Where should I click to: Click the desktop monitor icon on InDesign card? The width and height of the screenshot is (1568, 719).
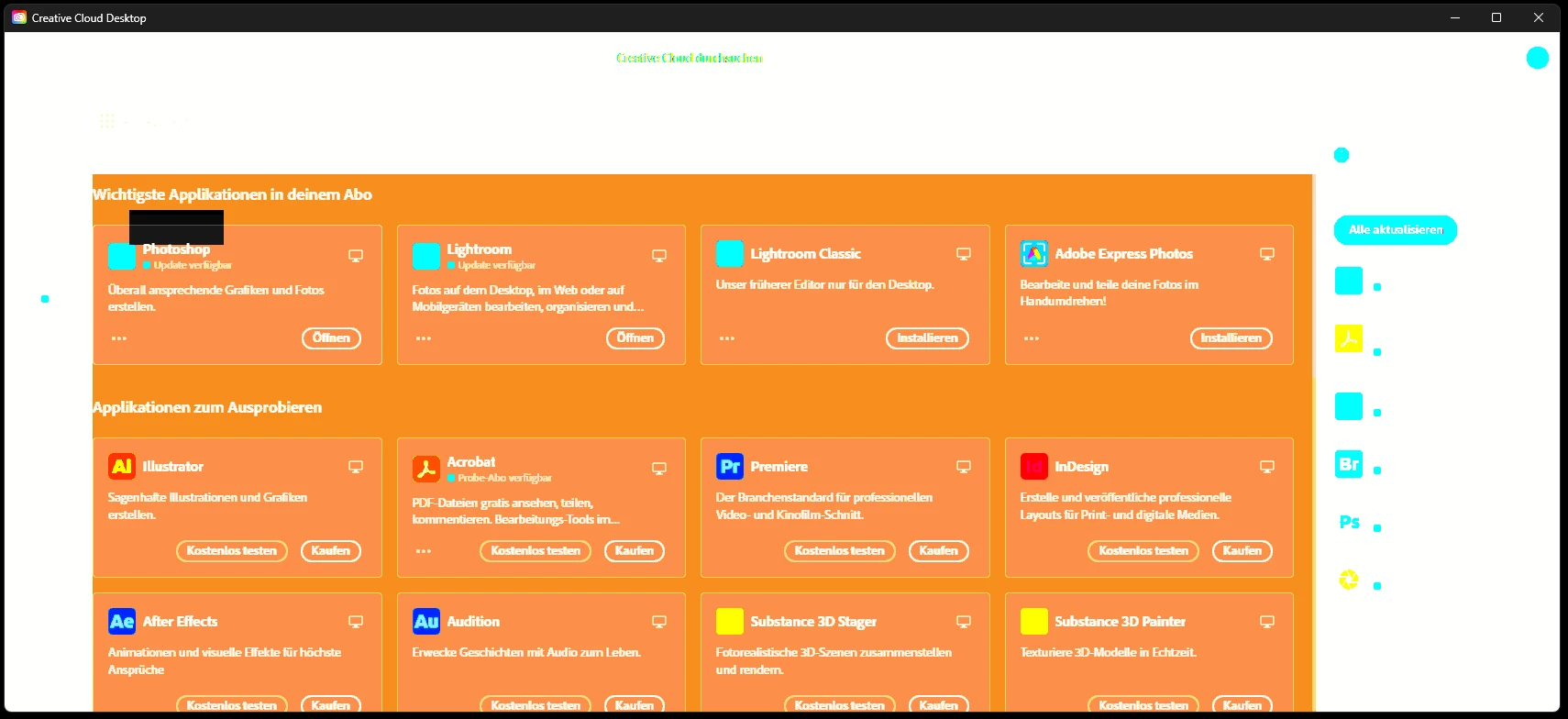coord(1267,467)
